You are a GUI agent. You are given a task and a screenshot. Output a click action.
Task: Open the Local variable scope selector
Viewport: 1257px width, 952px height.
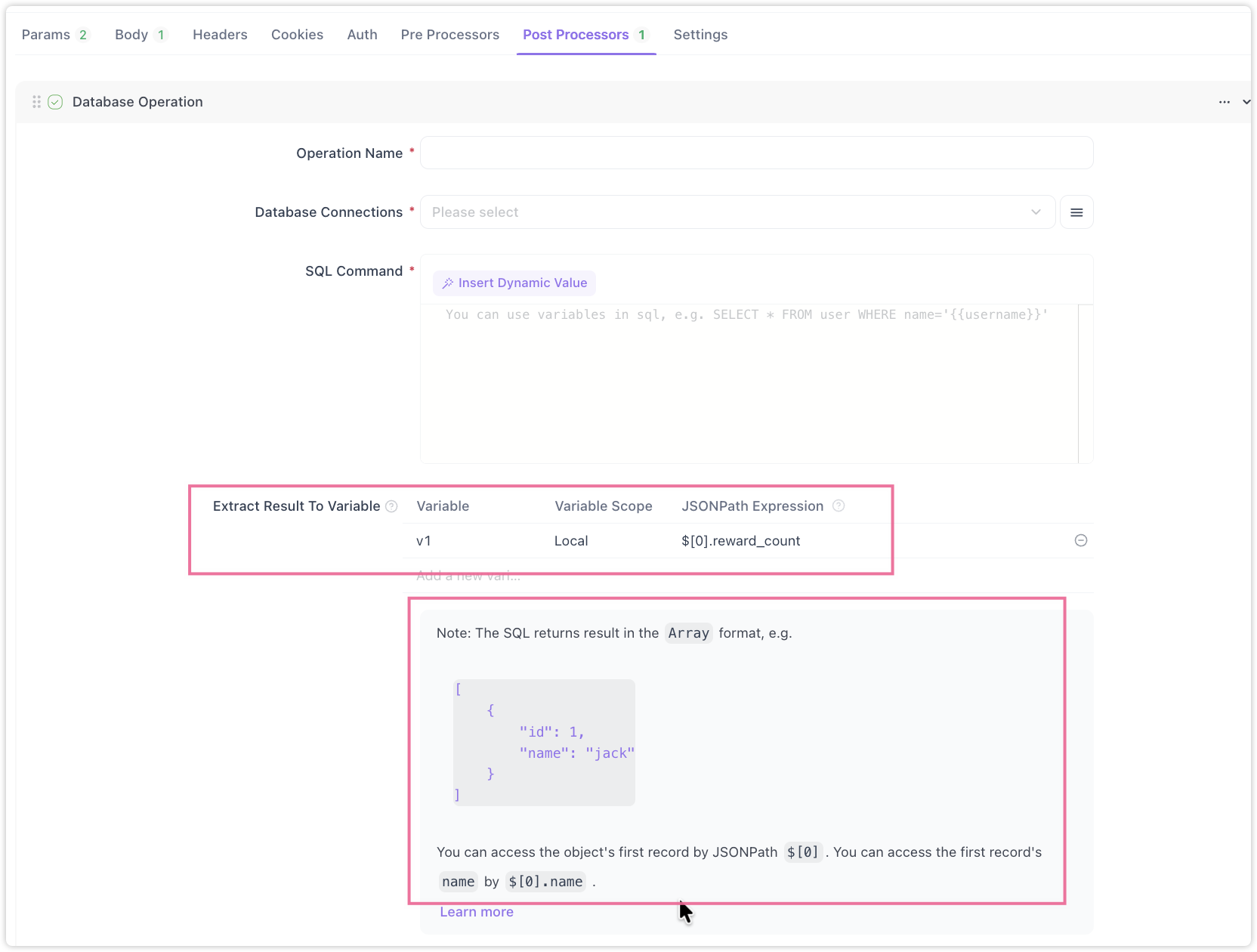(571, 541)
